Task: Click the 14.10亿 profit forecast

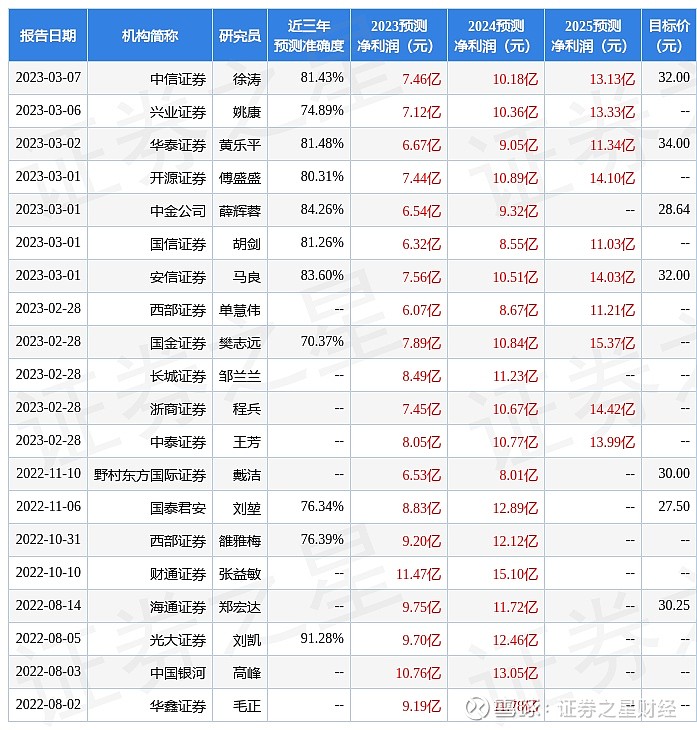Action: [612, 178]
